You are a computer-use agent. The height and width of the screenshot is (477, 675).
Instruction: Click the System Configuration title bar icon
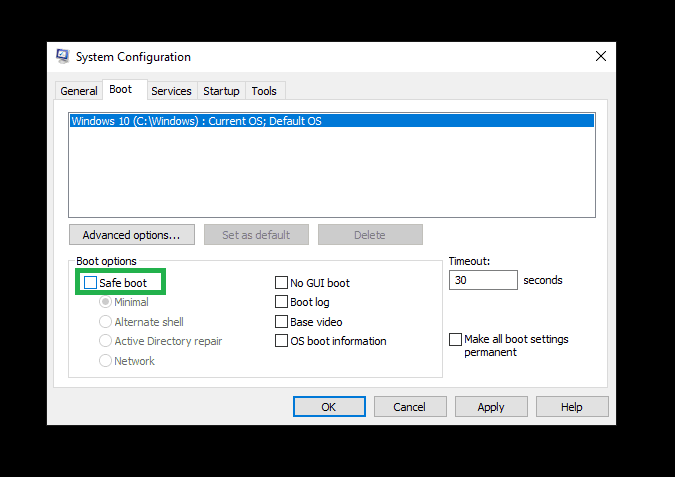click(63, 56)
